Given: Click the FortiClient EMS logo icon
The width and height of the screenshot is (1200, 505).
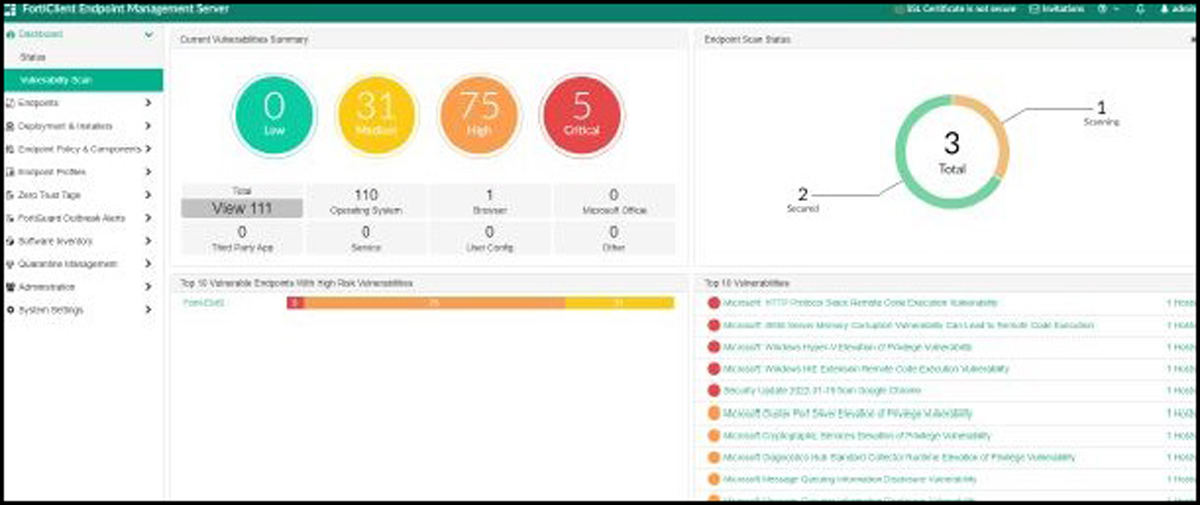Looking at the screenshot, I should point(12,9).
